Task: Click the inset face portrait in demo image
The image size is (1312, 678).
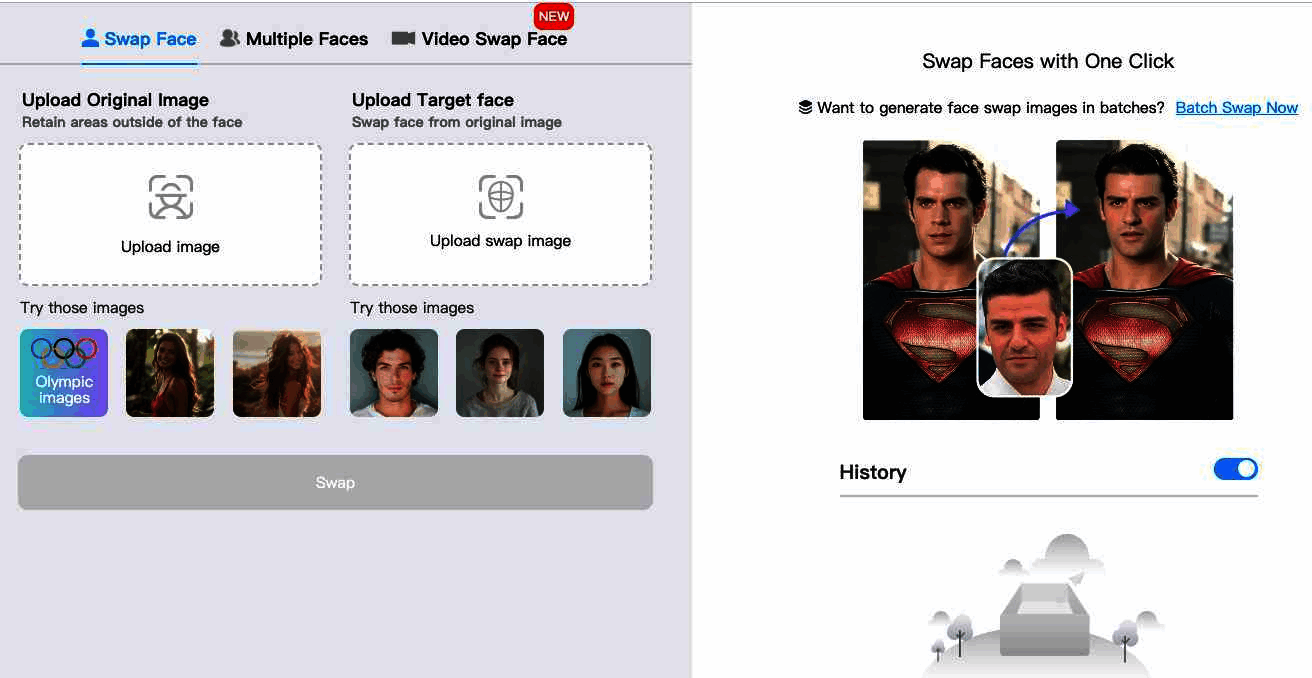Action: [1024, 327]
